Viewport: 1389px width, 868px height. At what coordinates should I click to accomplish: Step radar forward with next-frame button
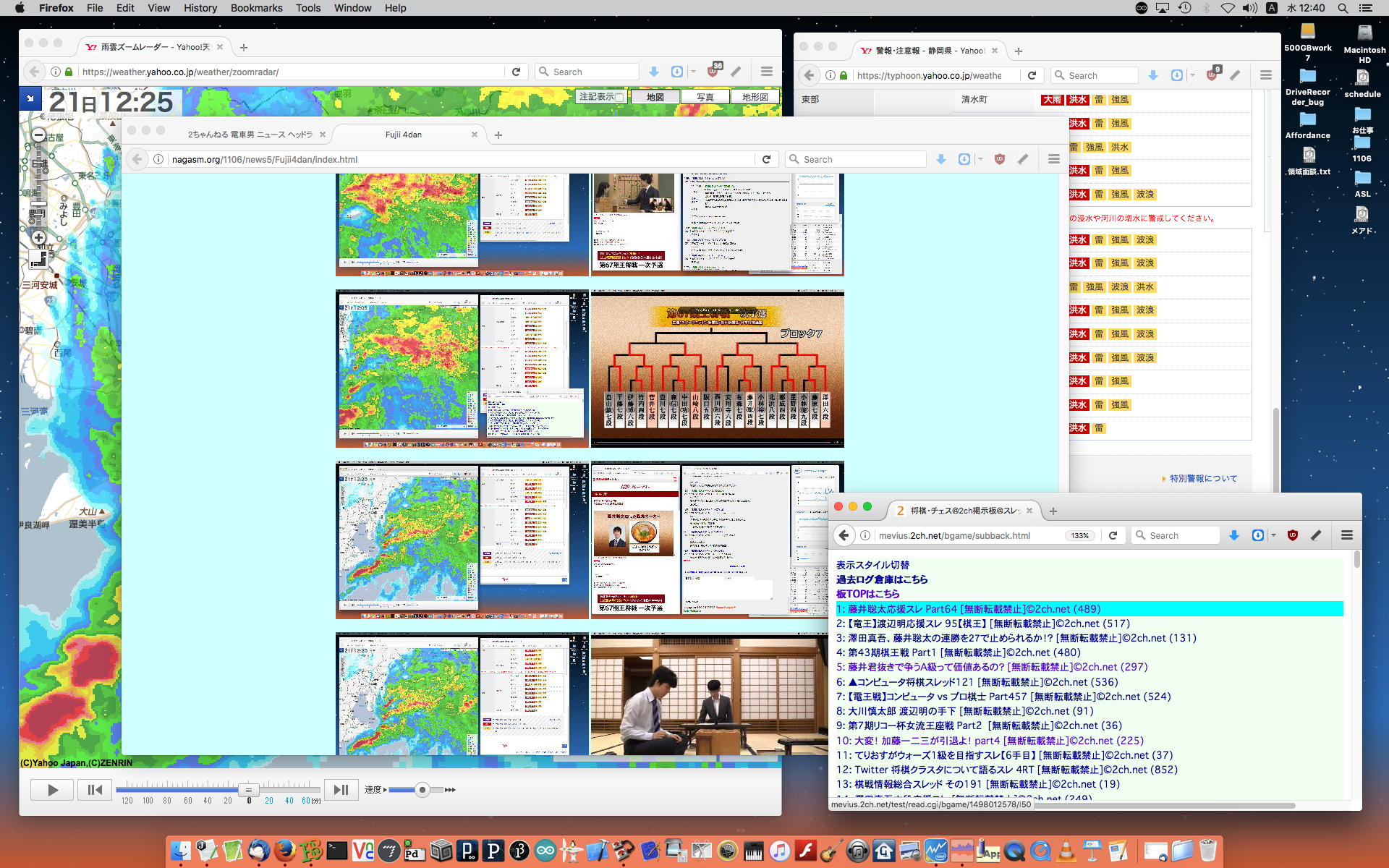click(x=341, y=790)
